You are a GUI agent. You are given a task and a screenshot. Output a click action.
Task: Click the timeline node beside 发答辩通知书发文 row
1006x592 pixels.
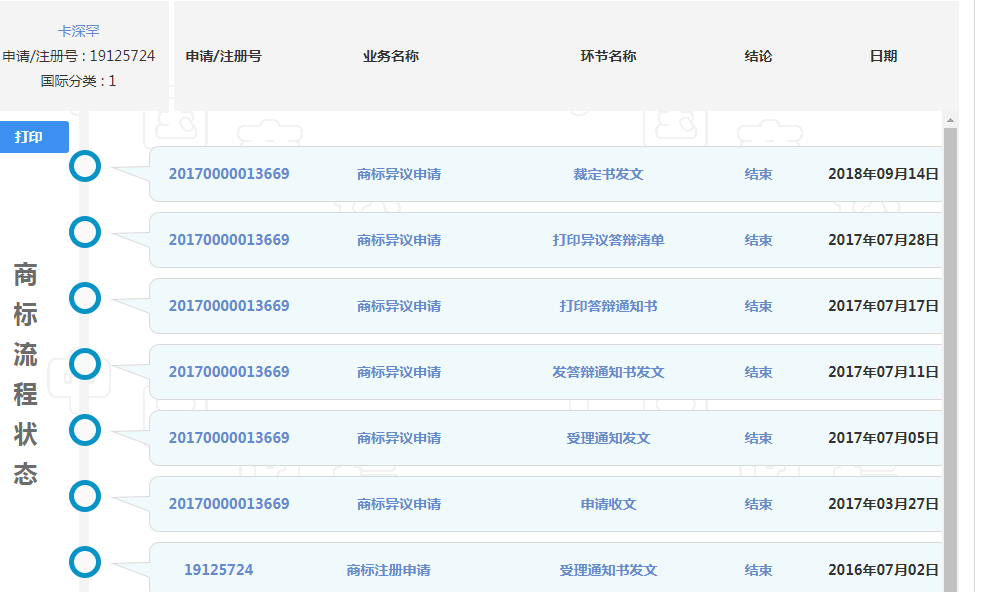(85, 364)
